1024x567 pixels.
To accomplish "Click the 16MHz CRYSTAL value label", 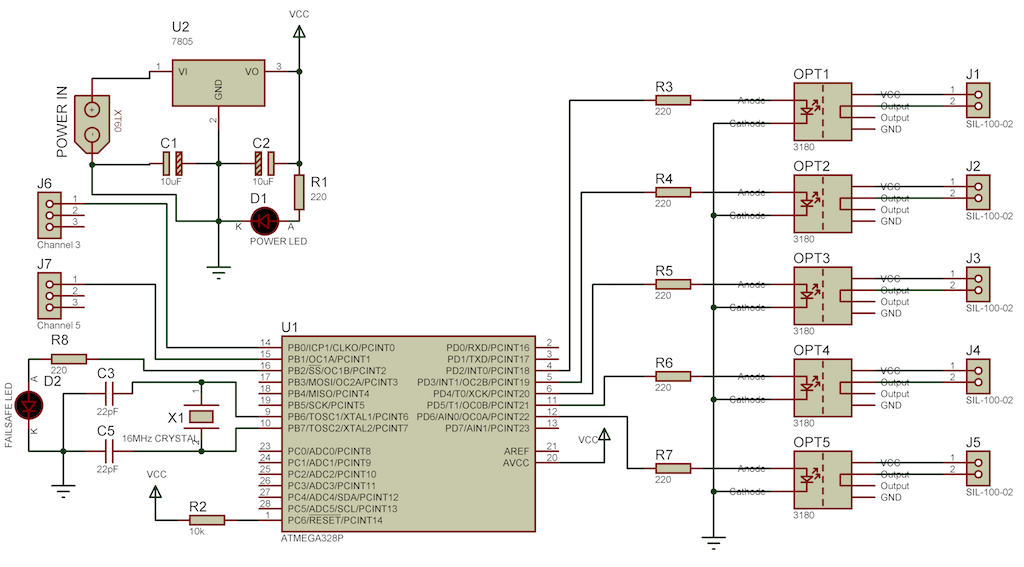I will point(161,438).
